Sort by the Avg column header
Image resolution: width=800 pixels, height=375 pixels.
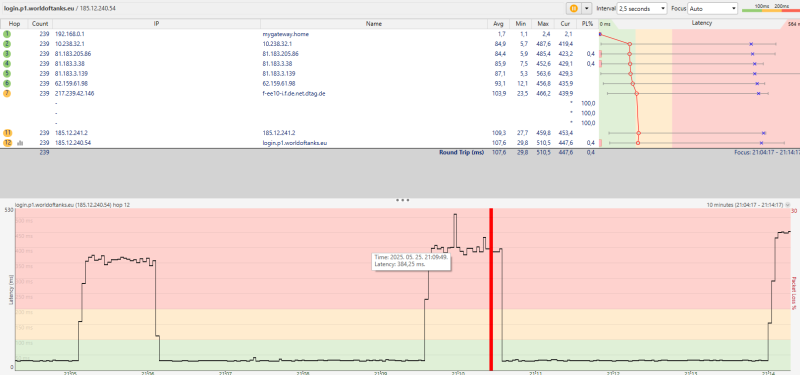point(498,23)
